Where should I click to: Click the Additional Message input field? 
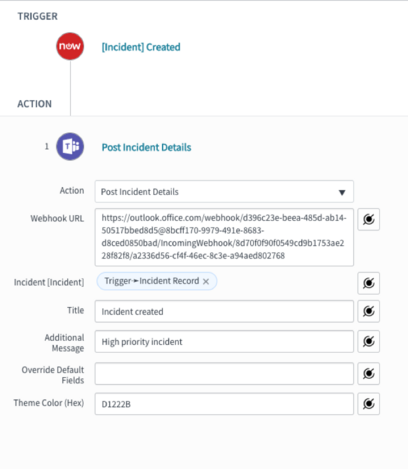(x=224, y=341)
